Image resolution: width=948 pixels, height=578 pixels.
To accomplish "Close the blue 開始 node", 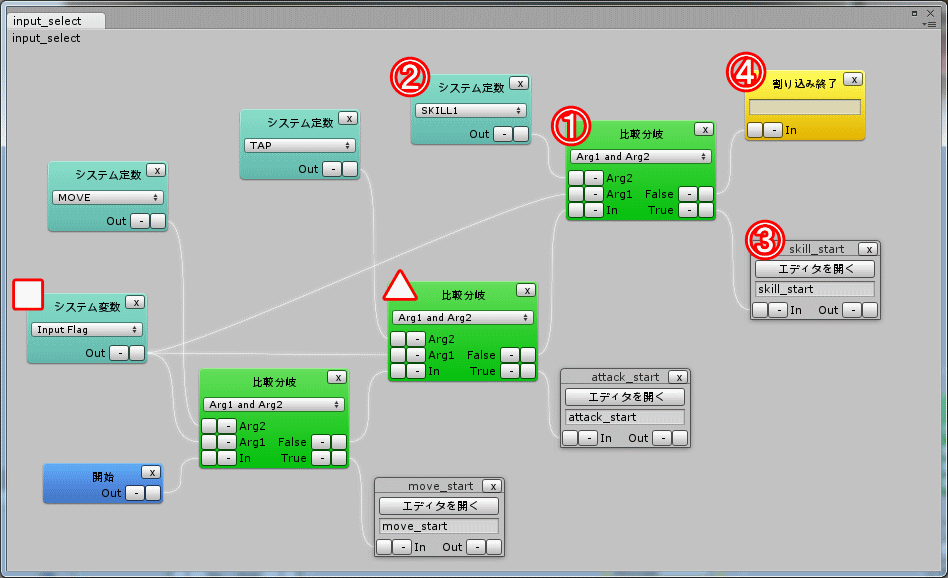I will pos(151,472).
